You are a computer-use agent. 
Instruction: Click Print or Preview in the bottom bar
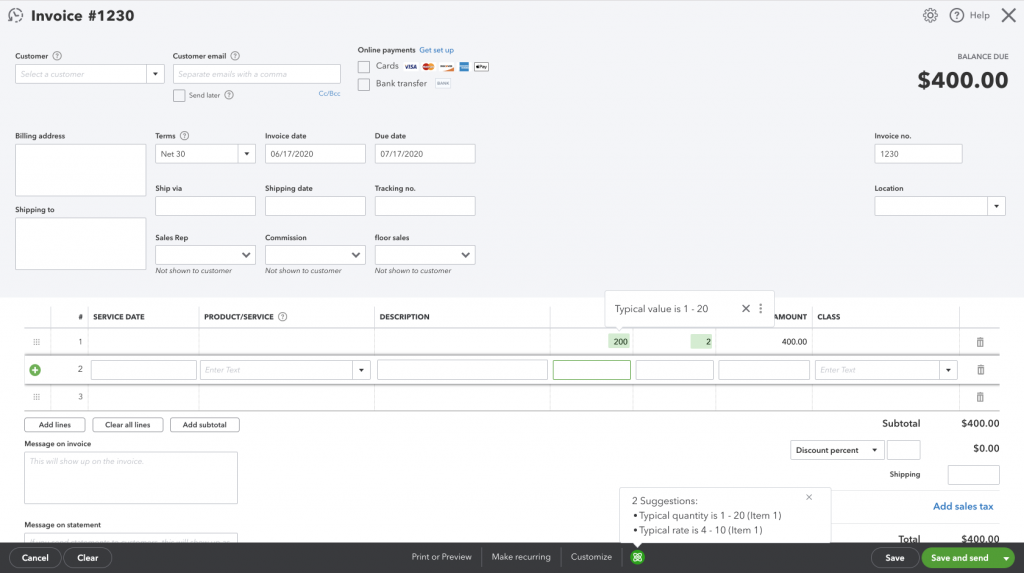click(441, 557)
